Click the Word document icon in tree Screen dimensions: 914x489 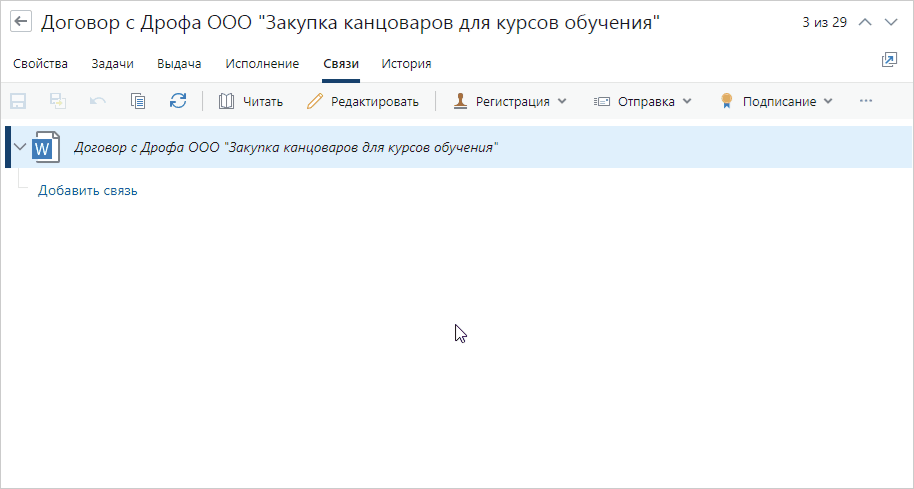click(46, 147)
